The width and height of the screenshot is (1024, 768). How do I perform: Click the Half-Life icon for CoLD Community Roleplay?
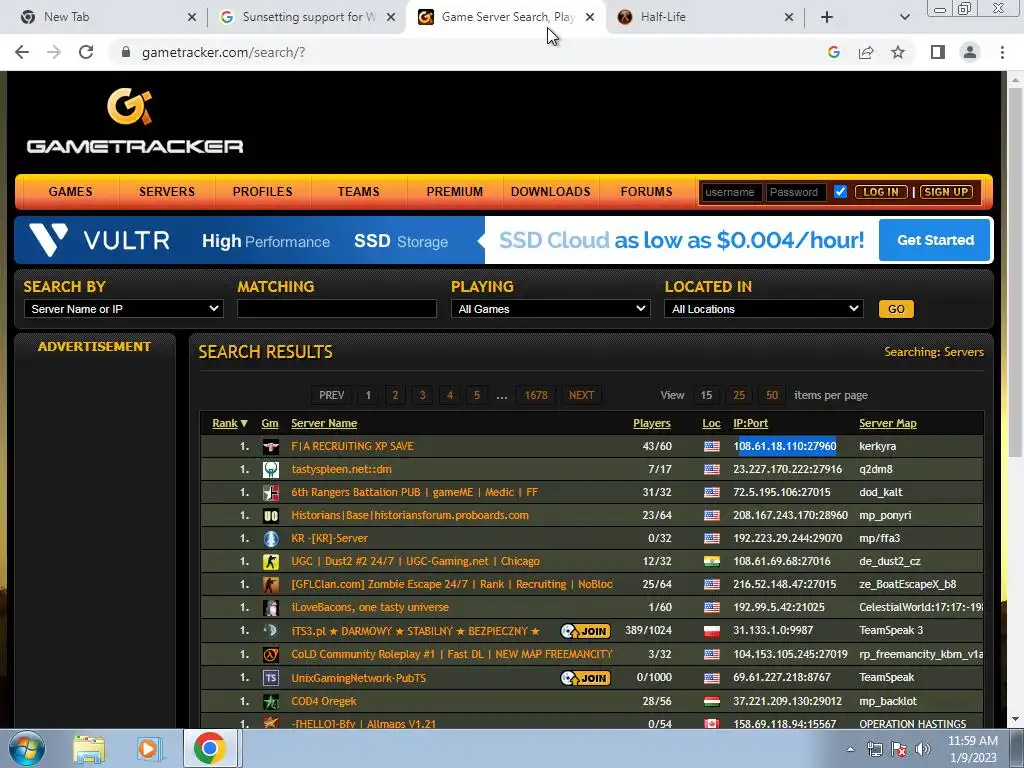pyautogui.click(x=270, y=654)
